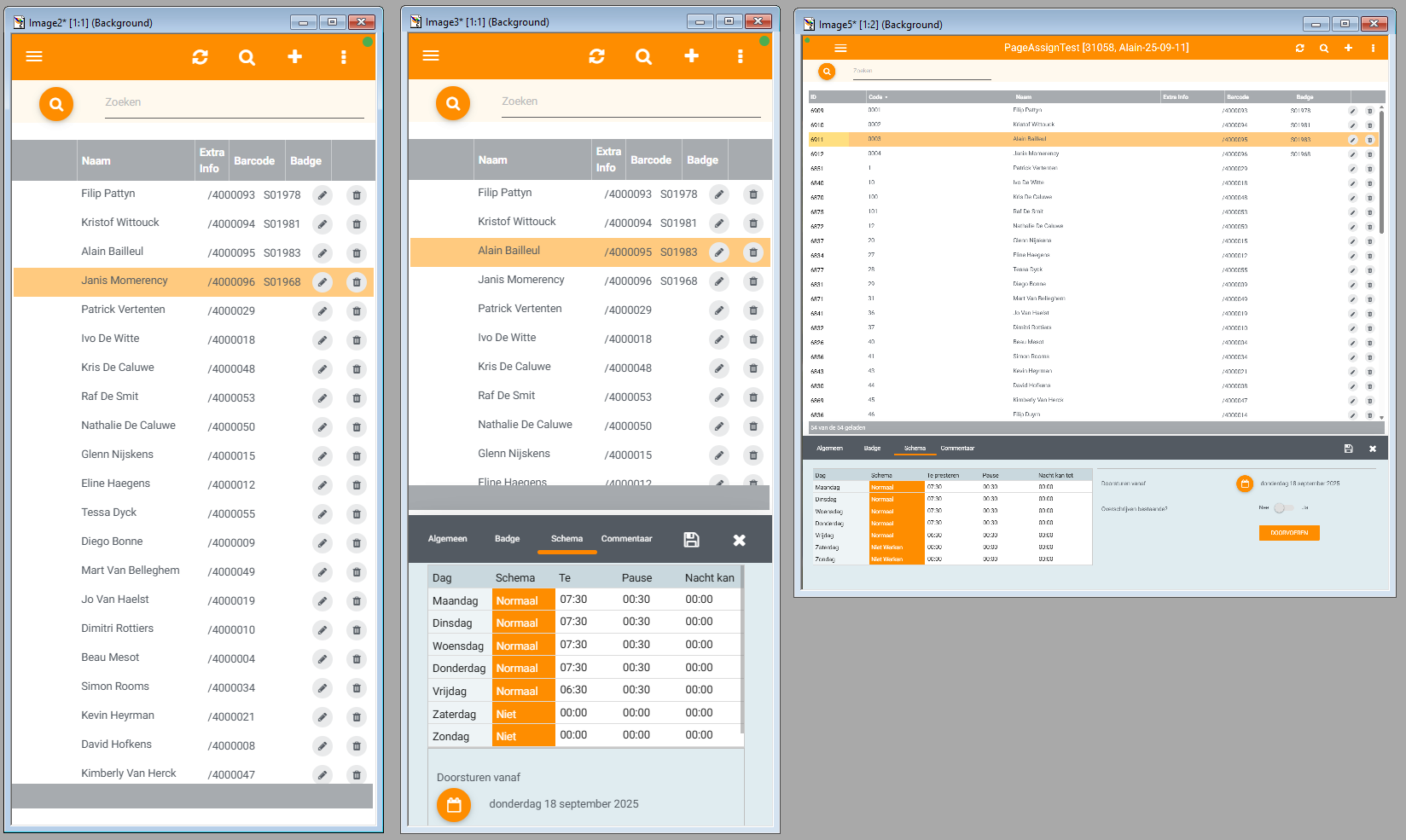This screenshot has width=1406, height=840.
Task: Click plus add icon in Image5 window
Action: point(1348,48)
